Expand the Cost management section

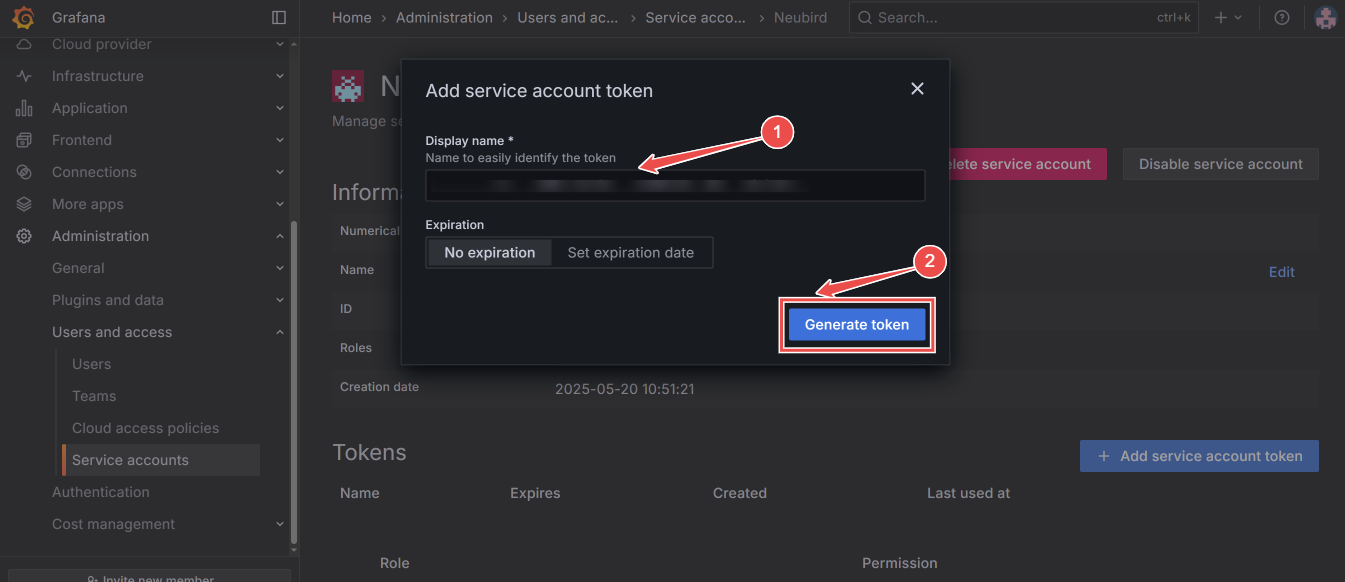coord(279,524)
